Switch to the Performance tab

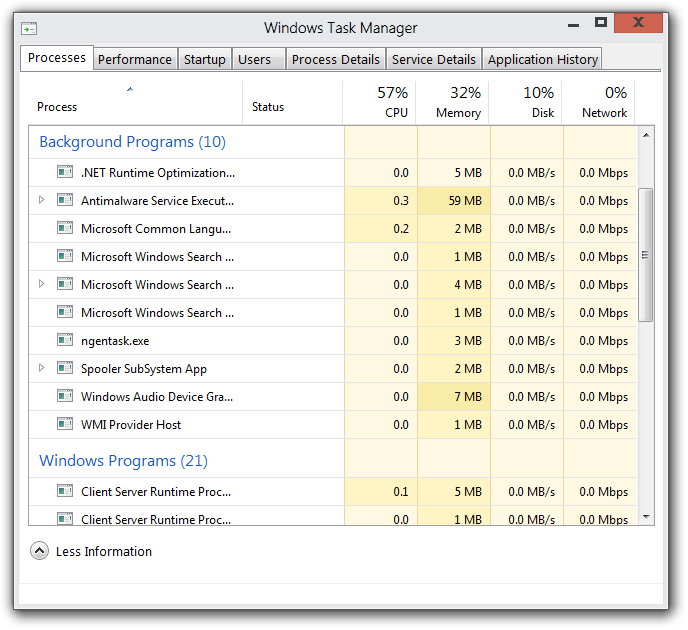tap(135, 59)
